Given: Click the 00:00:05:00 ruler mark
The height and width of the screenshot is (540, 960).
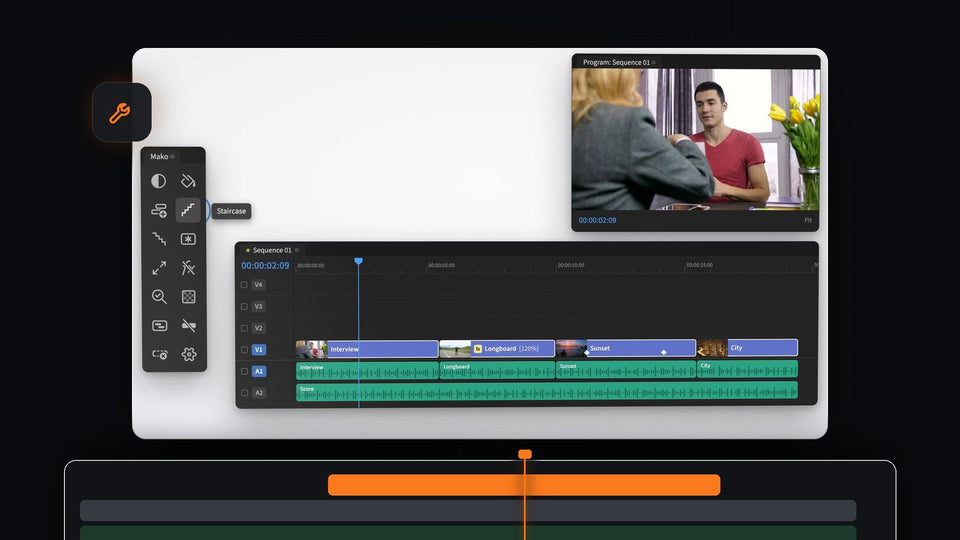Looking at the screenshot, I should 441,265.
